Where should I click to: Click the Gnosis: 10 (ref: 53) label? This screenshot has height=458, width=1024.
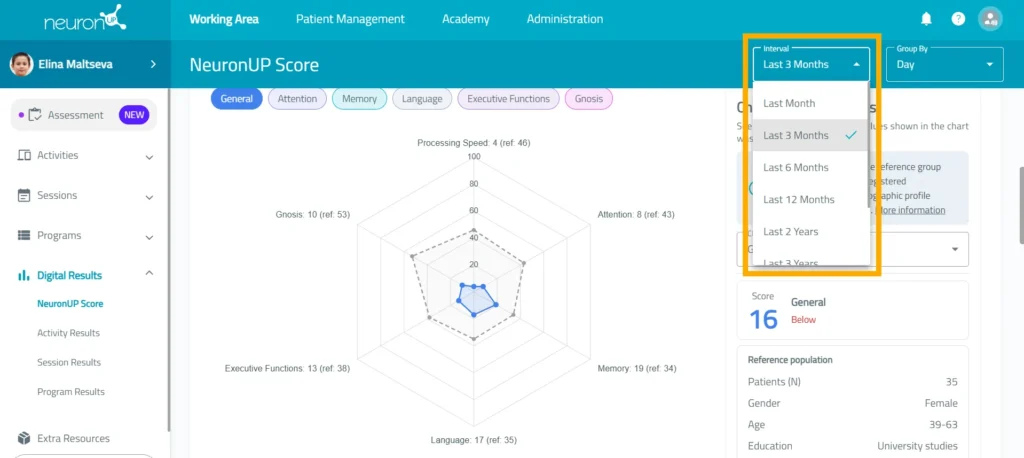313,214
